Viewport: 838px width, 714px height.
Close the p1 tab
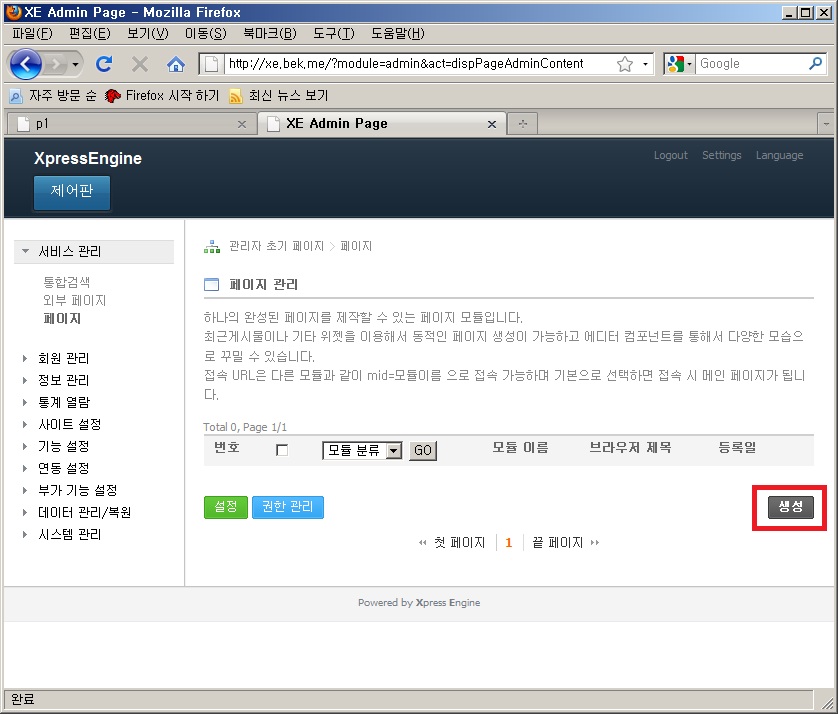(242, 125)
